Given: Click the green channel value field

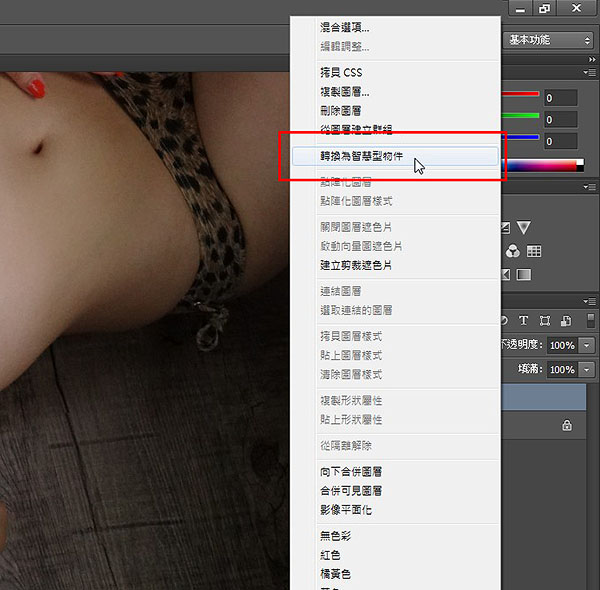Looking at the screenshot, I should (561, 120).
